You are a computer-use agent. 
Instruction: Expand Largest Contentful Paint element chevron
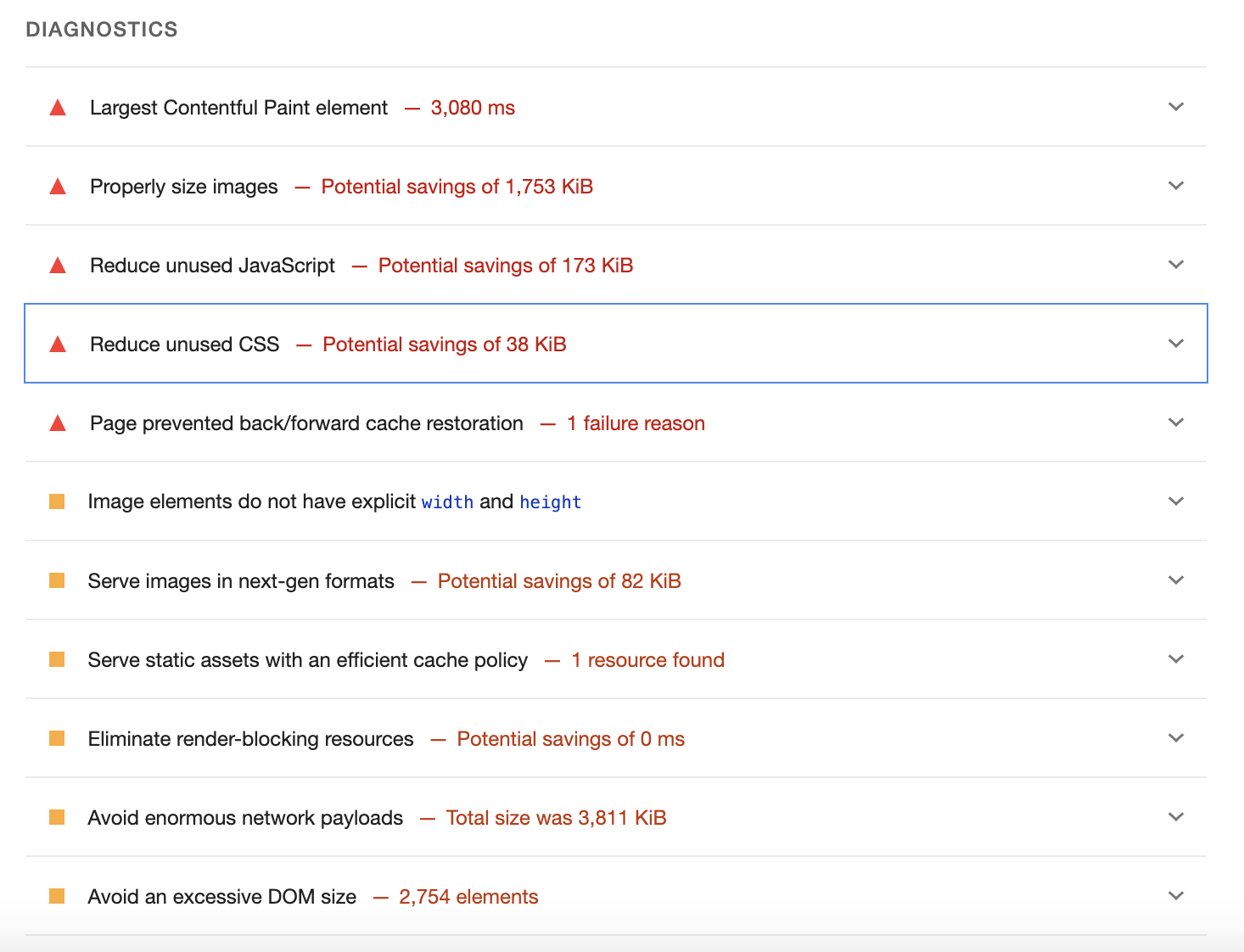pos(1175,107)
